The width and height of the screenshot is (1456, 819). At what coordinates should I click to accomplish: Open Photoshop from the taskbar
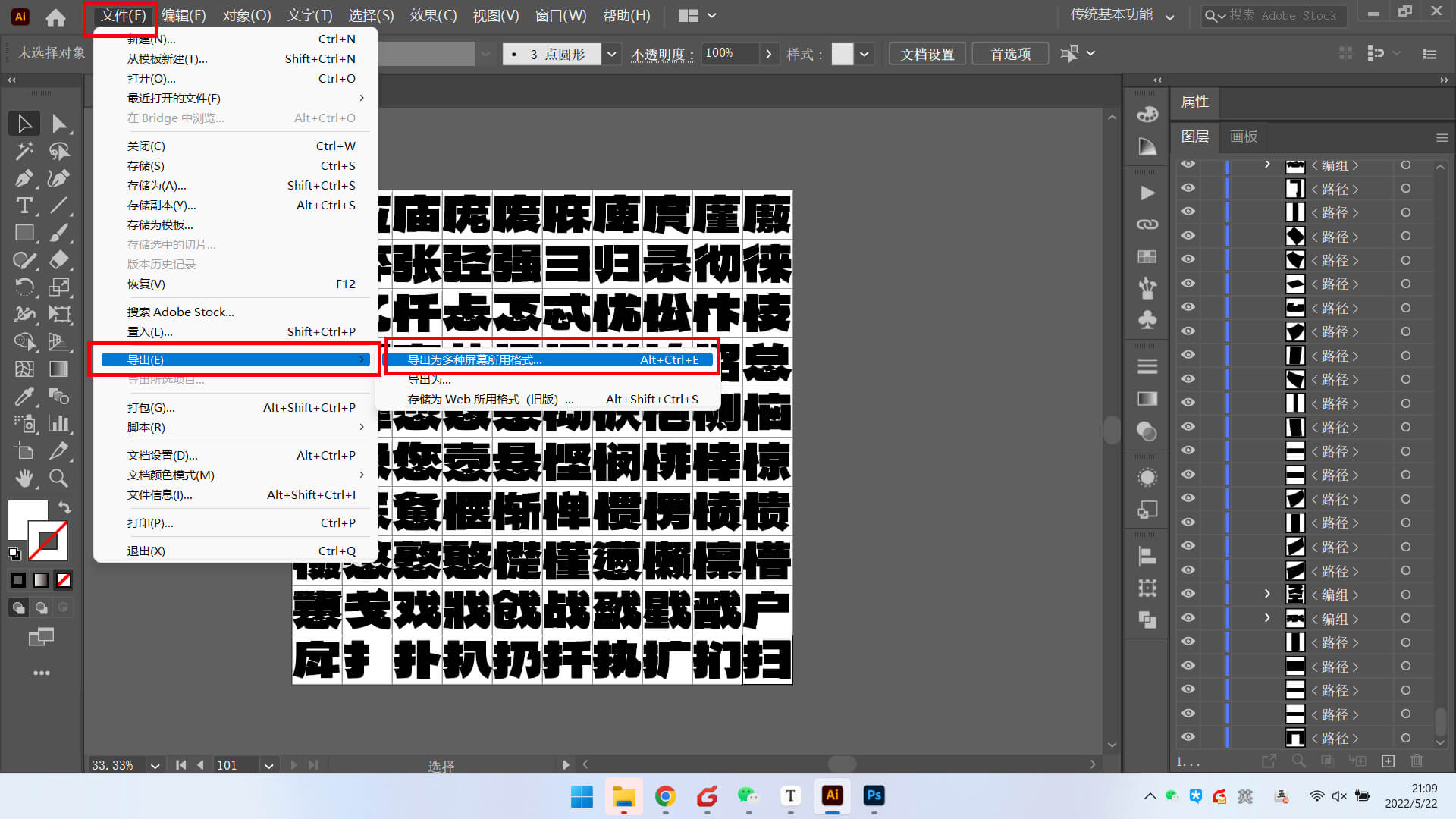874,797
